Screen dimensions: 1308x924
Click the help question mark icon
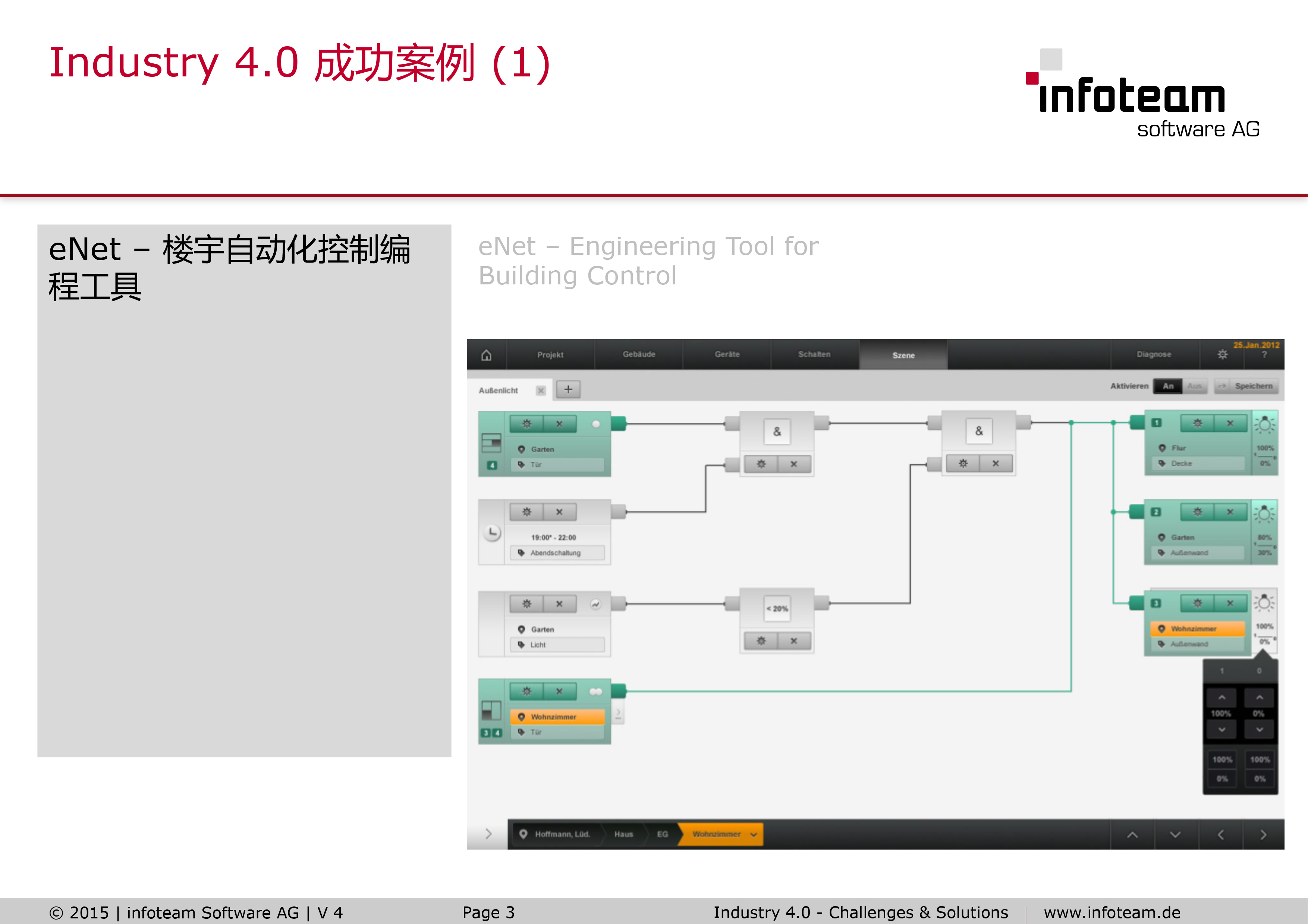(x=1264, y=355)
